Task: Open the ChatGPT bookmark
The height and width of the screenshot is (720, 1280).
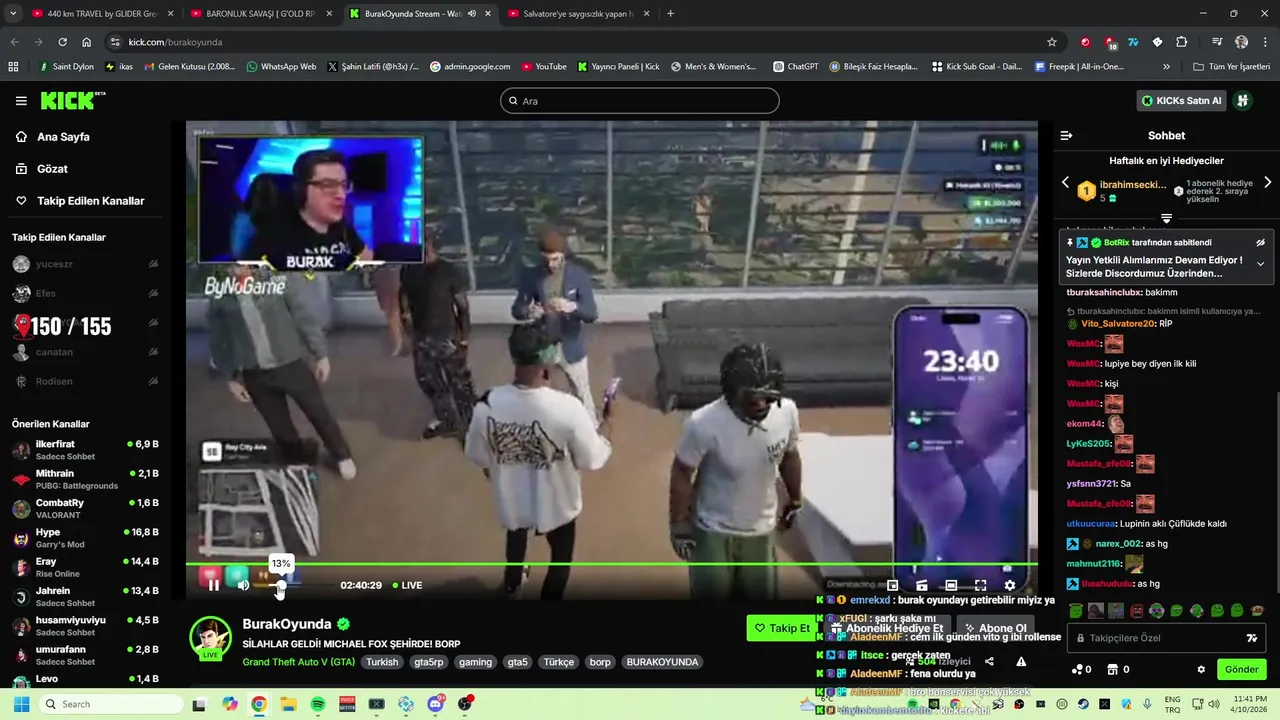Action: [x=795, y=67]
